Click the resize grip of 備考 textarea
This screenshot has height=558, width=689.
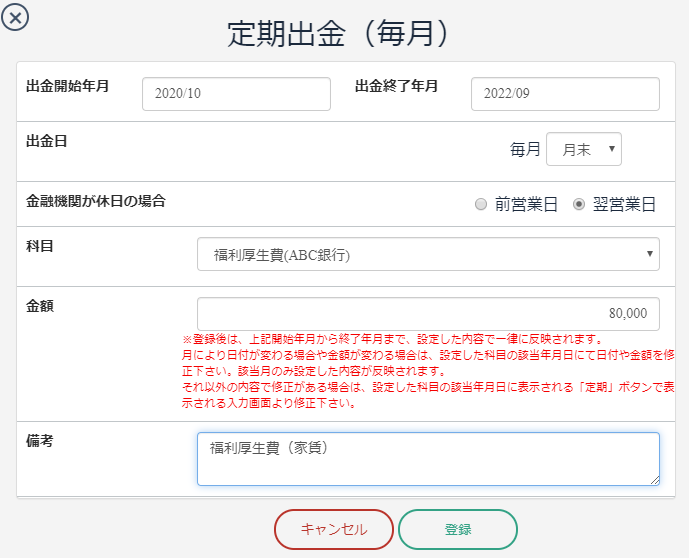coord(654,480)
